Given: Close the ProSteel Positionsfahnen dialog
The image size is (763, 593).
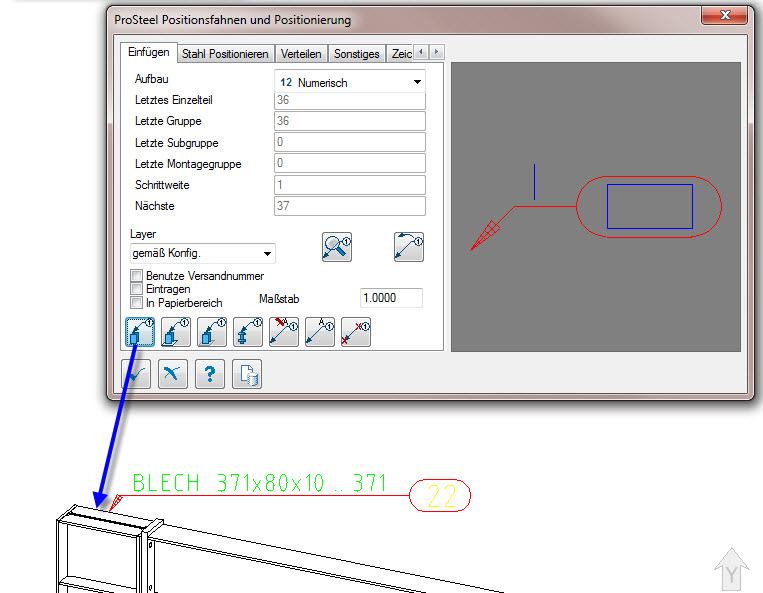Looking at the screenshot, I should point(725,15).
